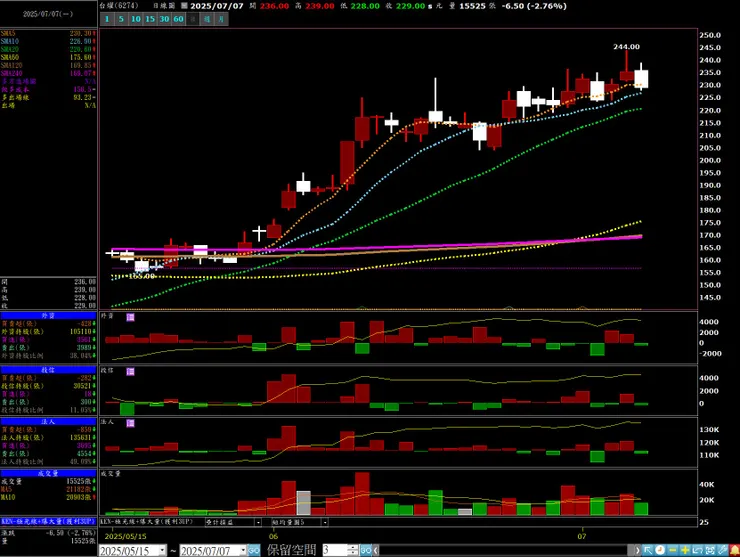The width and height of the screenshot is (740, 557).
Task: Click the clock icon in bottom toolbar
Action: pyautogui.click(x=660, y=550)
